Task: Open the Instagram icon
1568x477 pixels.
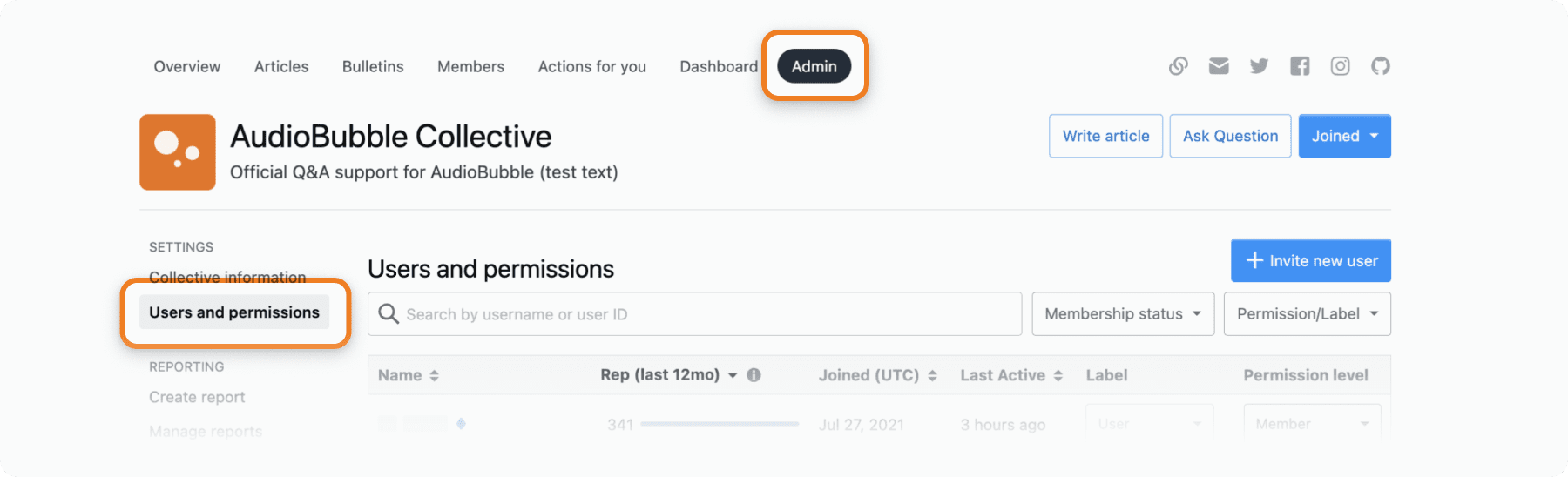Action: point(1340,66)
